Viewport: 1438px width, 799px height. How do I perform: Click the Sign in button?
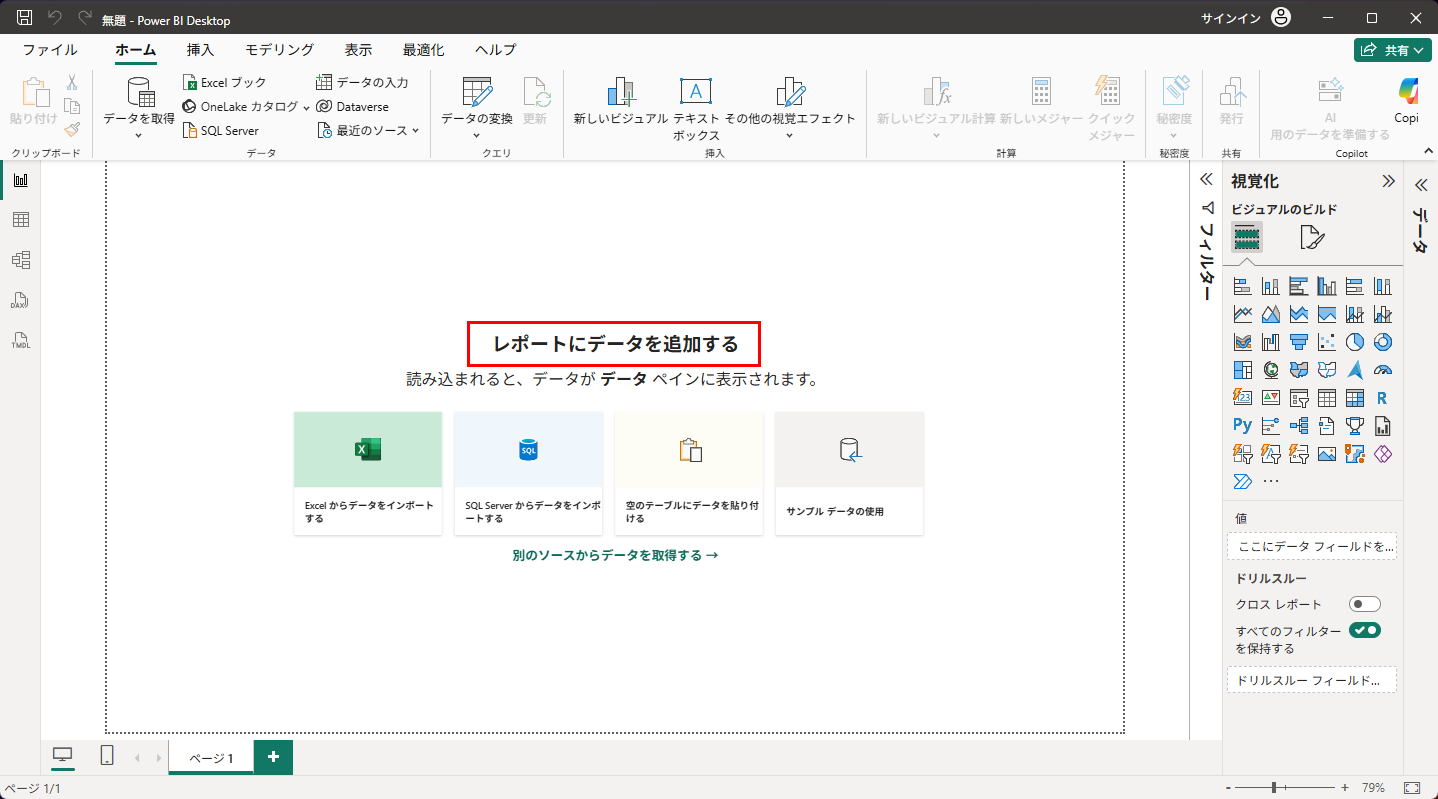1246,18
